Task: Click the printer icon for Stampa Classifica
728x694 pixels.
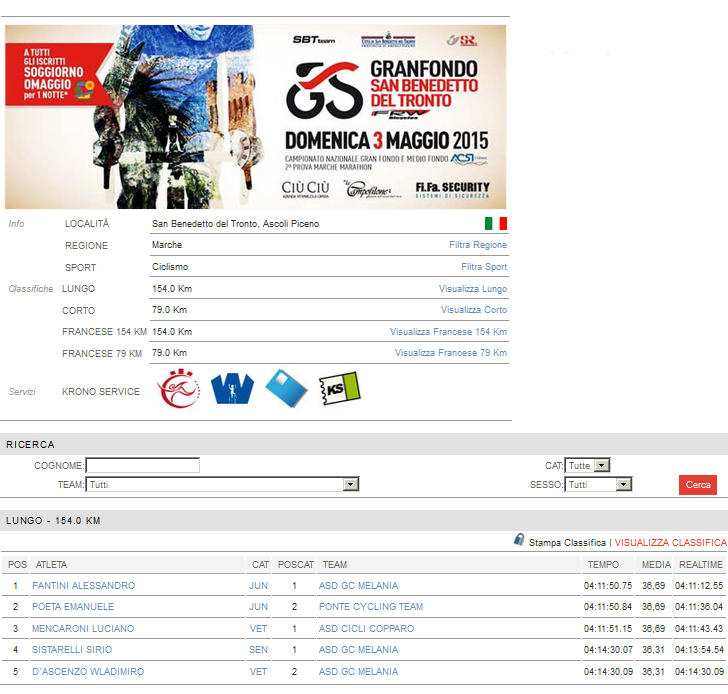Action: [x=519, y=539]
